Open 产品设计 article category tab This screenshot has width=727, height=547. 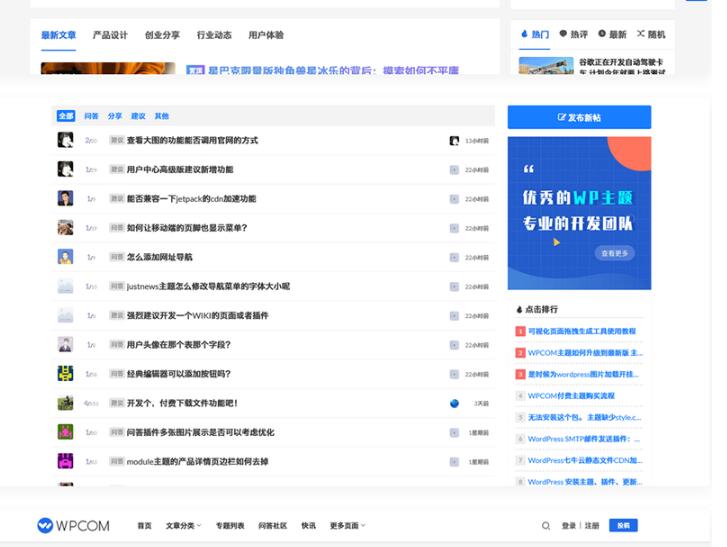click(110, 35)
